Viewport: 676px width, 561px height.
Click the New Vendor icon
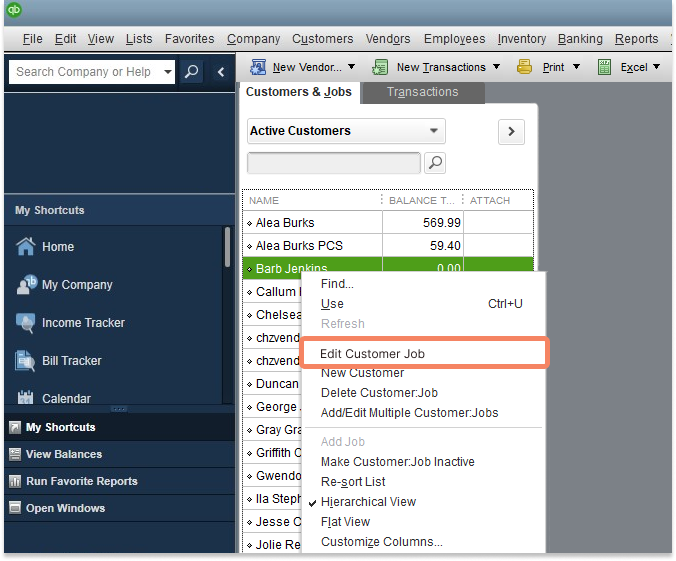pos(258,67)
